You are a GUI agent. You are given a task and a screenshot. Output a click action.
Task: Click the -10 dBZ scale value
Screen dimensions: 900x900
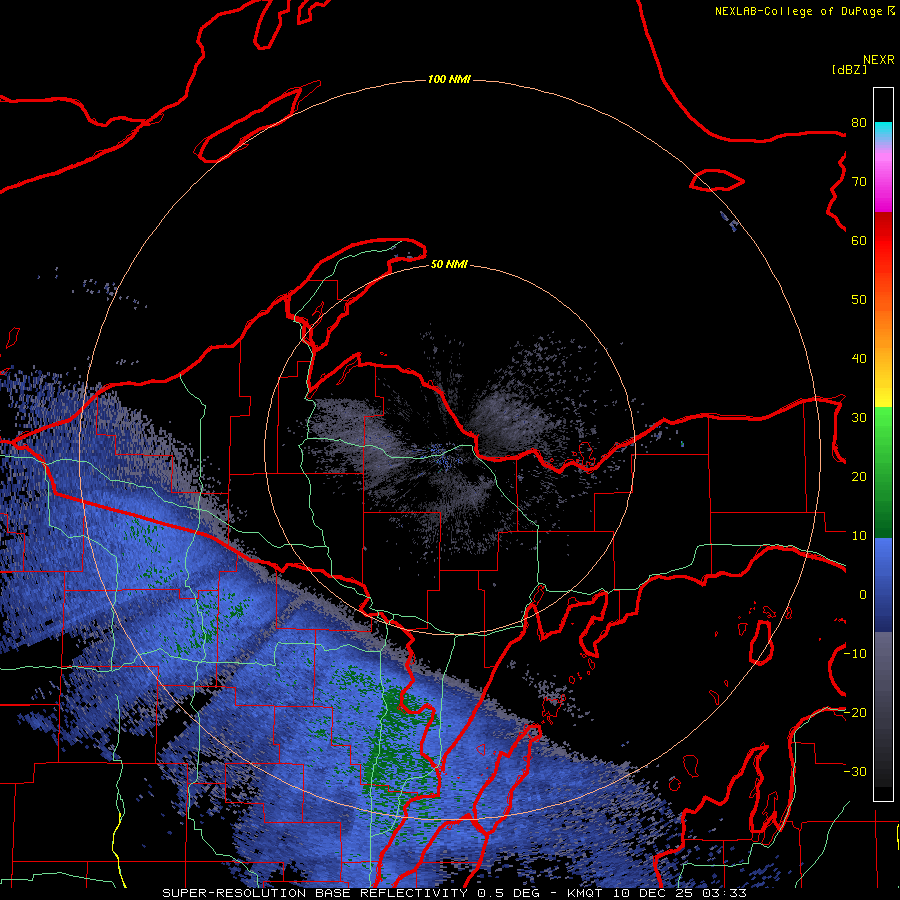tap(855, 654)
